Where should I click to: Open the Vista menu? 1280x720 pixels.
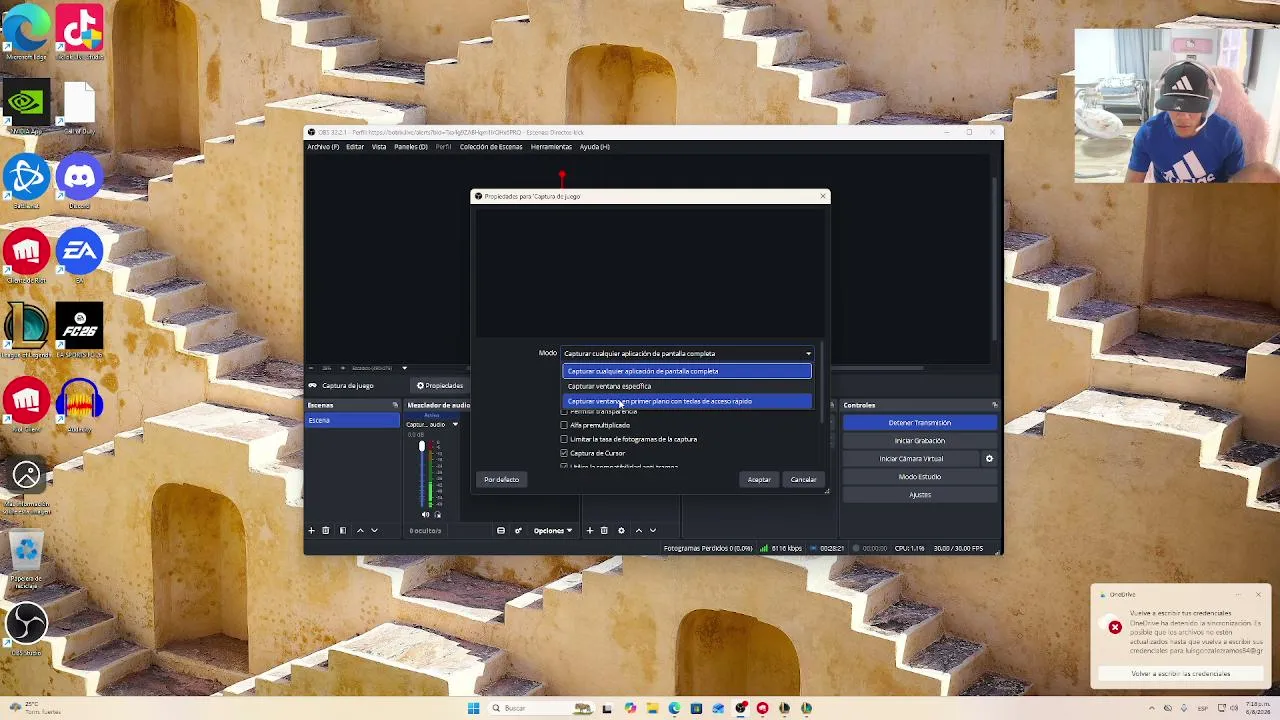[379, 147]
